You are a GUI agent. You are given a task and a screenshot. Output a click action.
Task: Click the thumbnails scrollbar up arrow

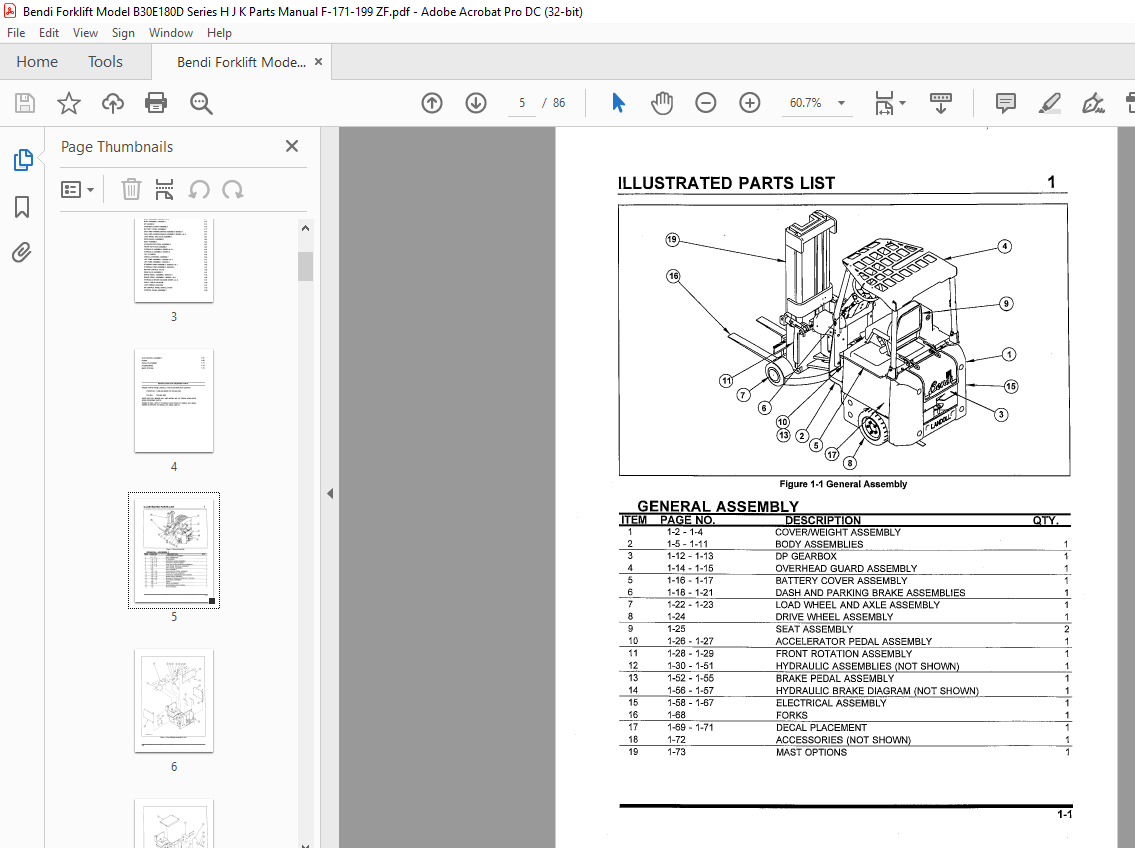(x=305, y=228)
